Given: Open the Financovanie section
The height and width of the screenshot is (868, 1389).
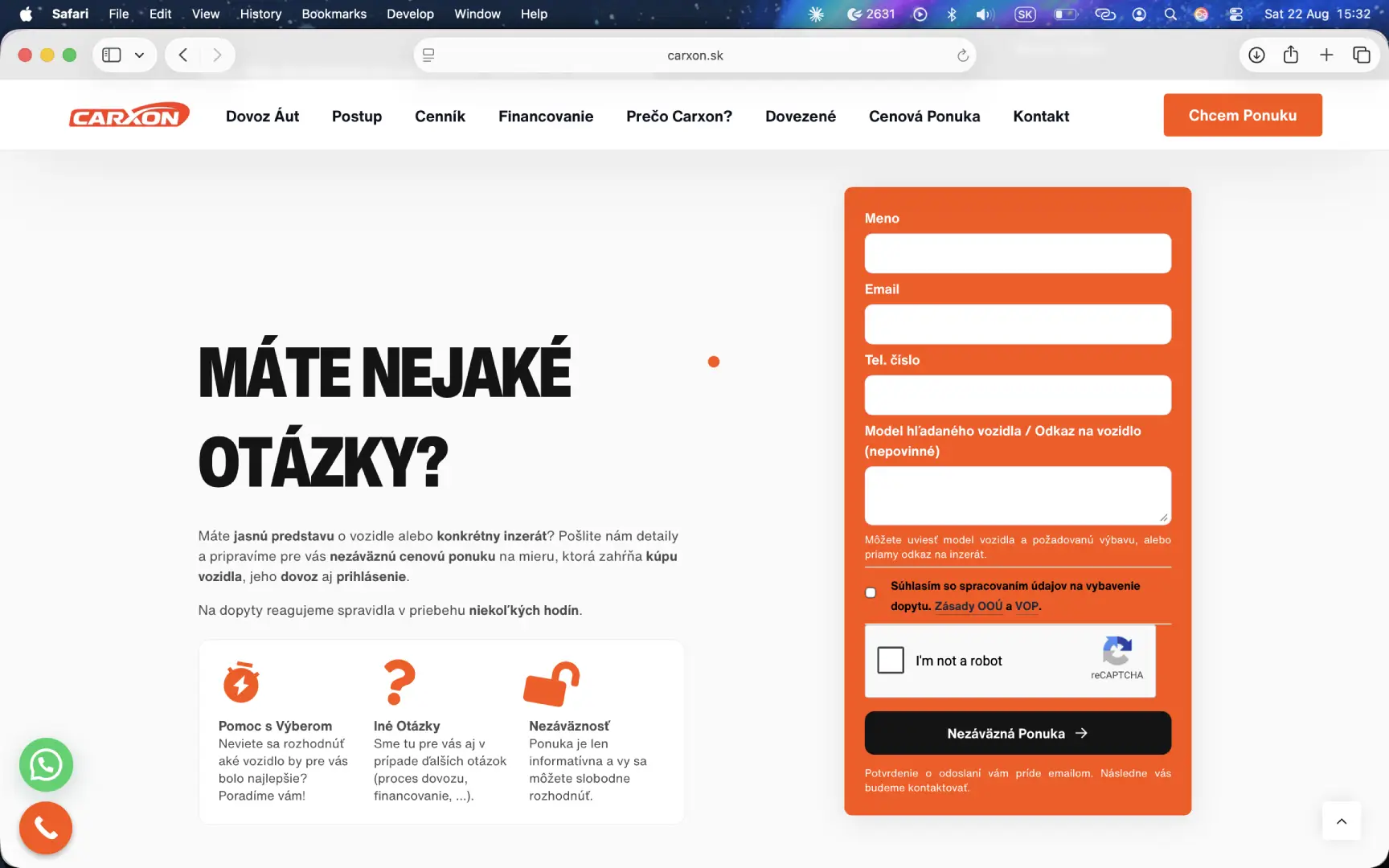Looking at the screenshot, I should pos(546,116).
